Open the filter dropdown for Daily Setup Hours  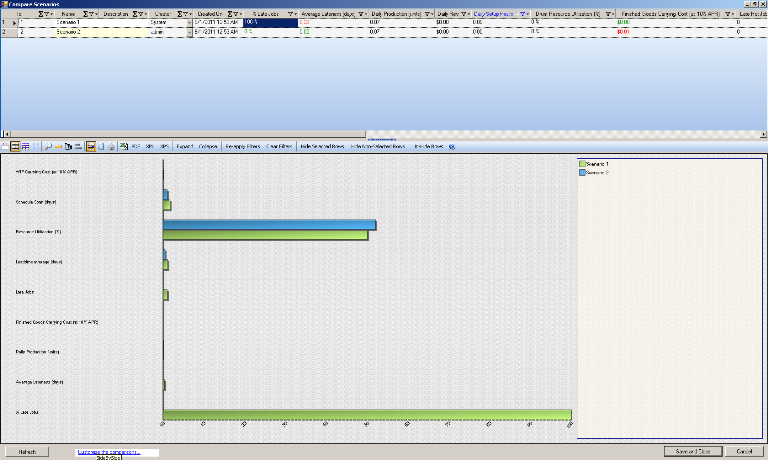click(524, 14)
